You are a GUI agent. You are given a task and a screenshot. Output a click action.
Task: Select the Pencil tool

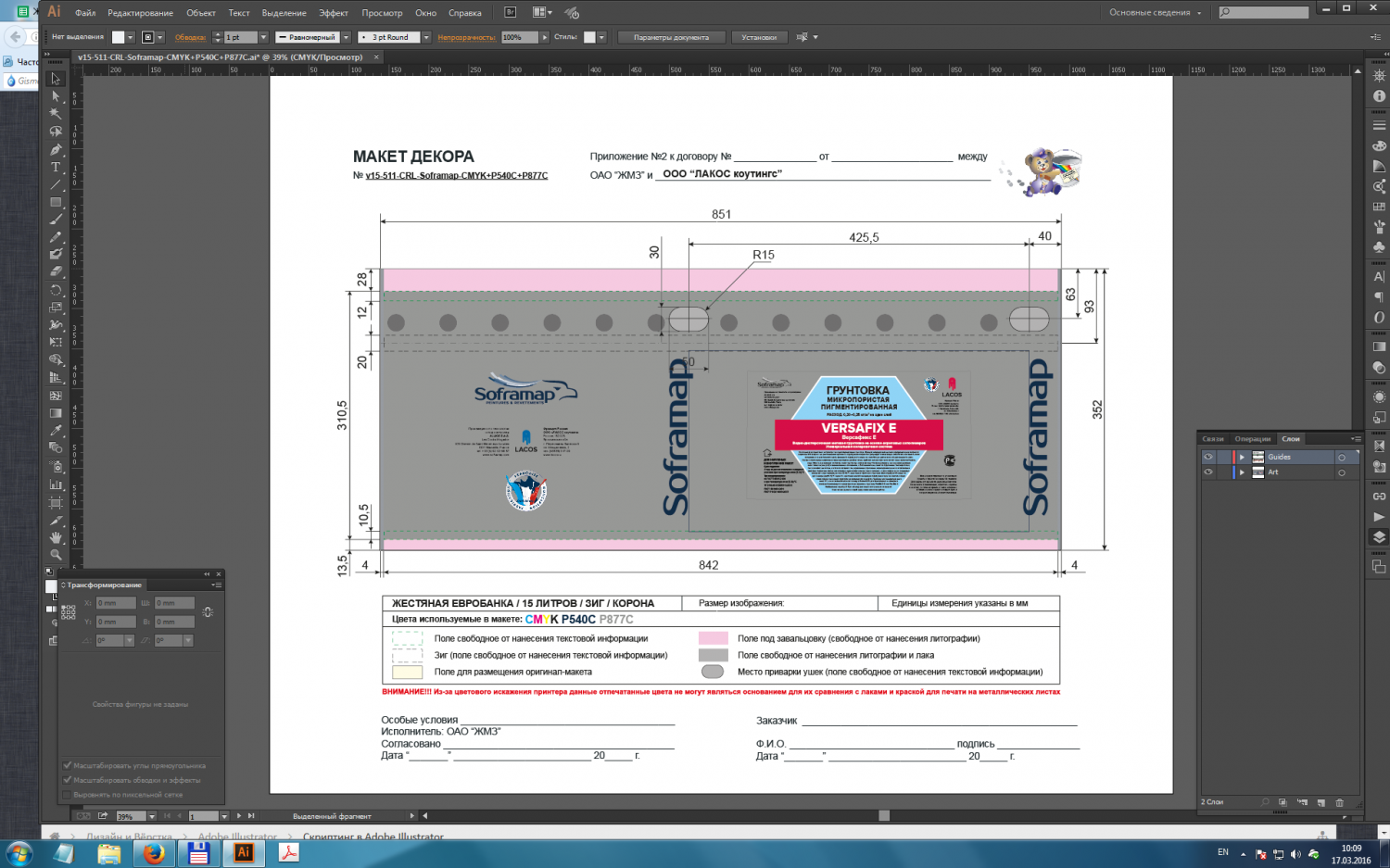56,237
